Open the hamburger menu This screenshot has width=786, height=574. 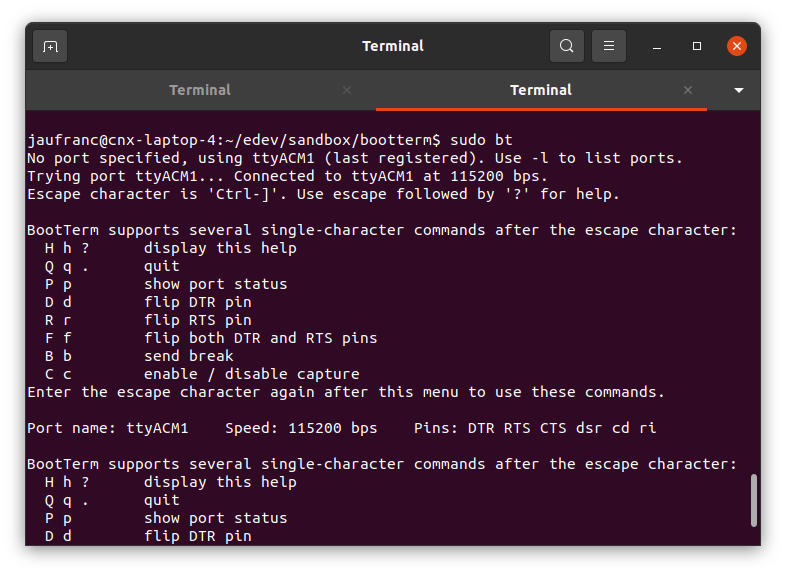click(609, 46)
